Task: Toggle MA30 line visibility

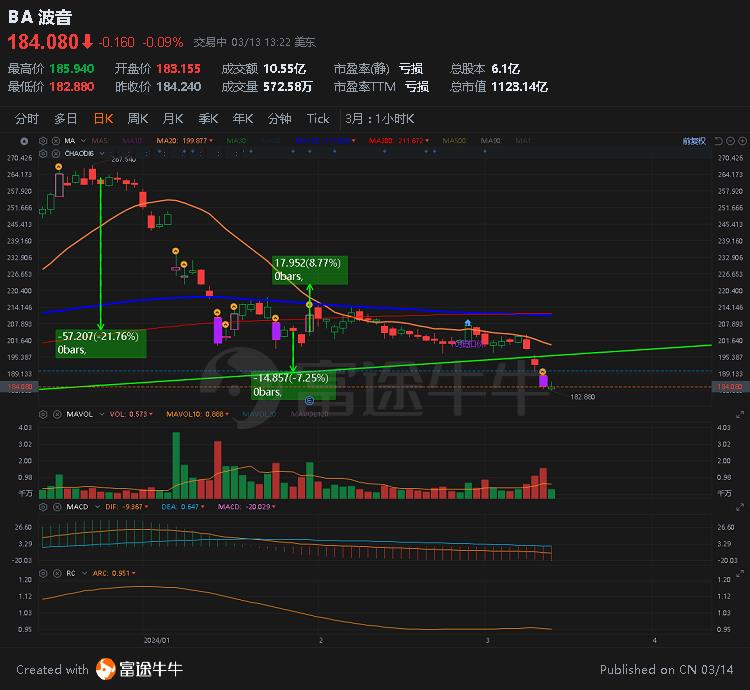Action: point(236,141)
